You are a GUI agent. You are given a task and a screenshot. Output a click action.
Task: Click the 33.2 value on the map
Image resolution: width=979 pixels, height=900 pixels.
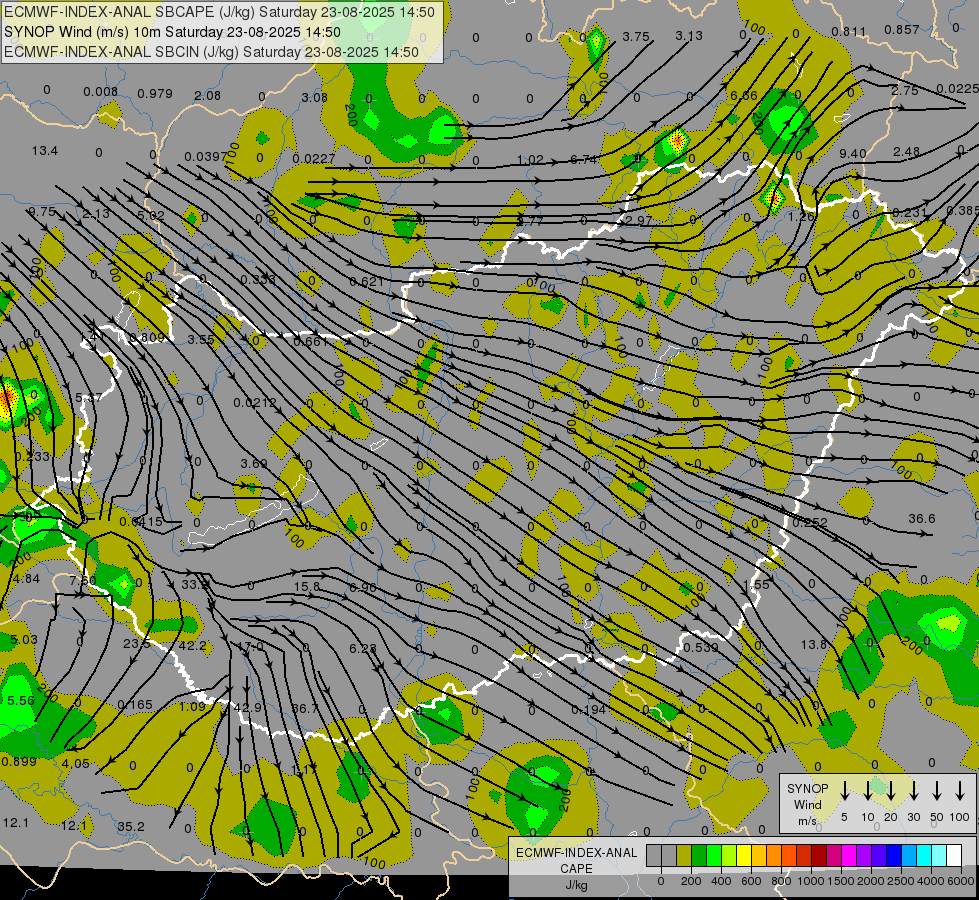[x=195, y=585]
